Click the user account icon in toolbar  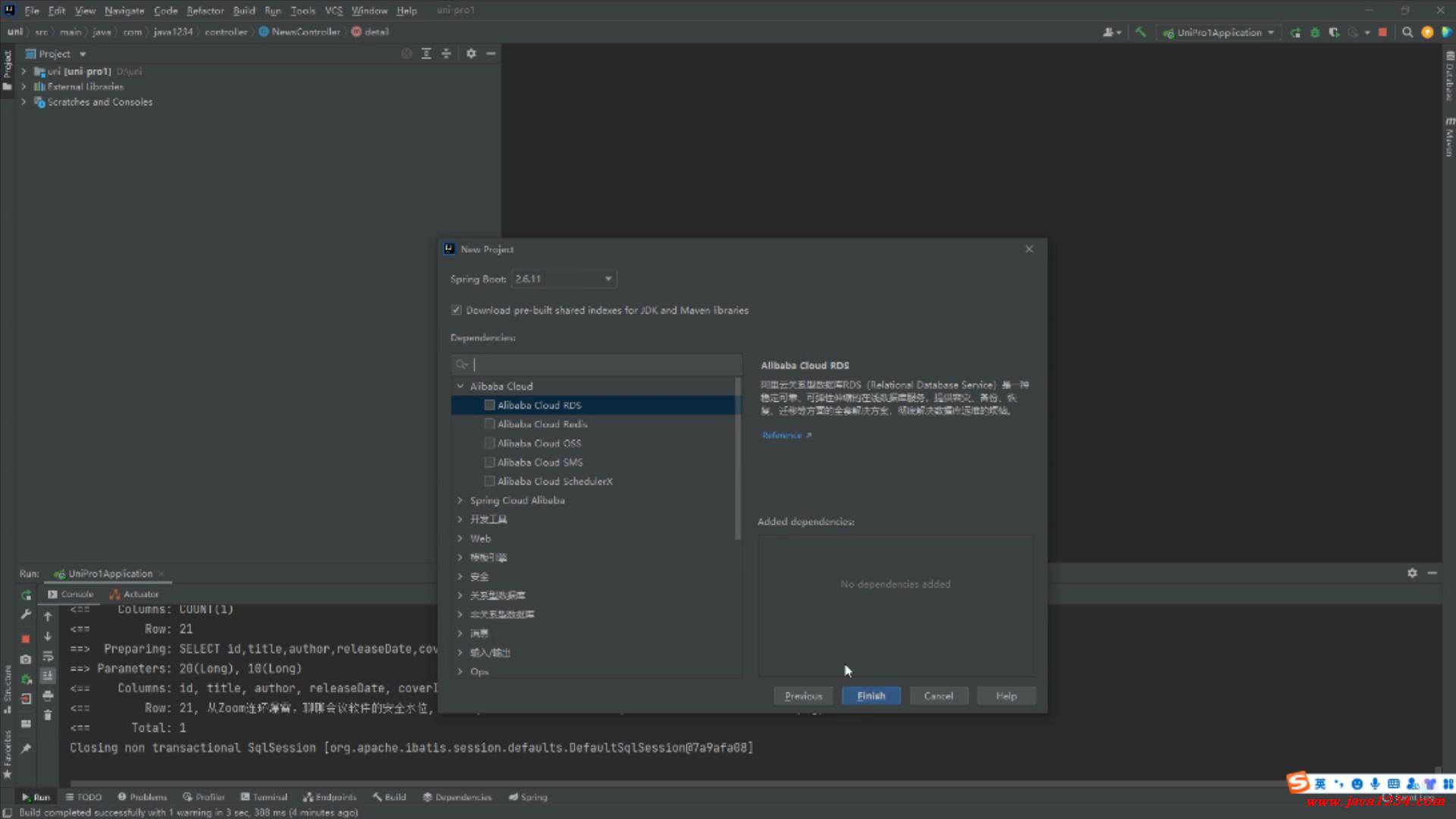1111,32
